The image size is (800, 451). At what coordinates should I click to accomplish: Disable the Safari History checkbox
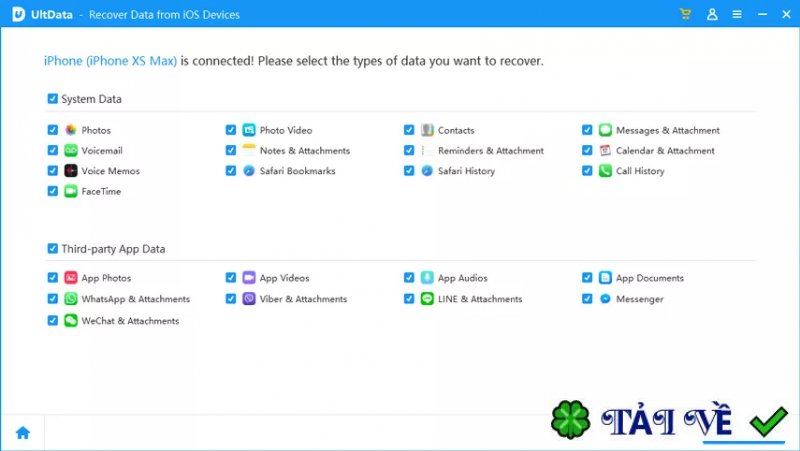[409, 171]
